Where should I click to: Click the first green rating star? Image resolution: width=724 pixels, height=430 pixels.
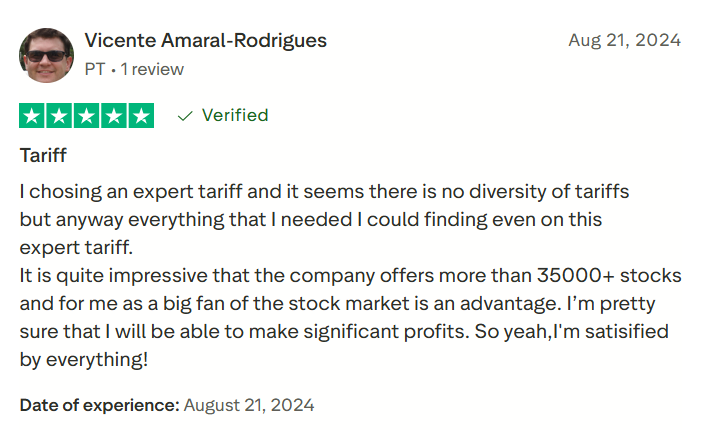coord(33,116)
